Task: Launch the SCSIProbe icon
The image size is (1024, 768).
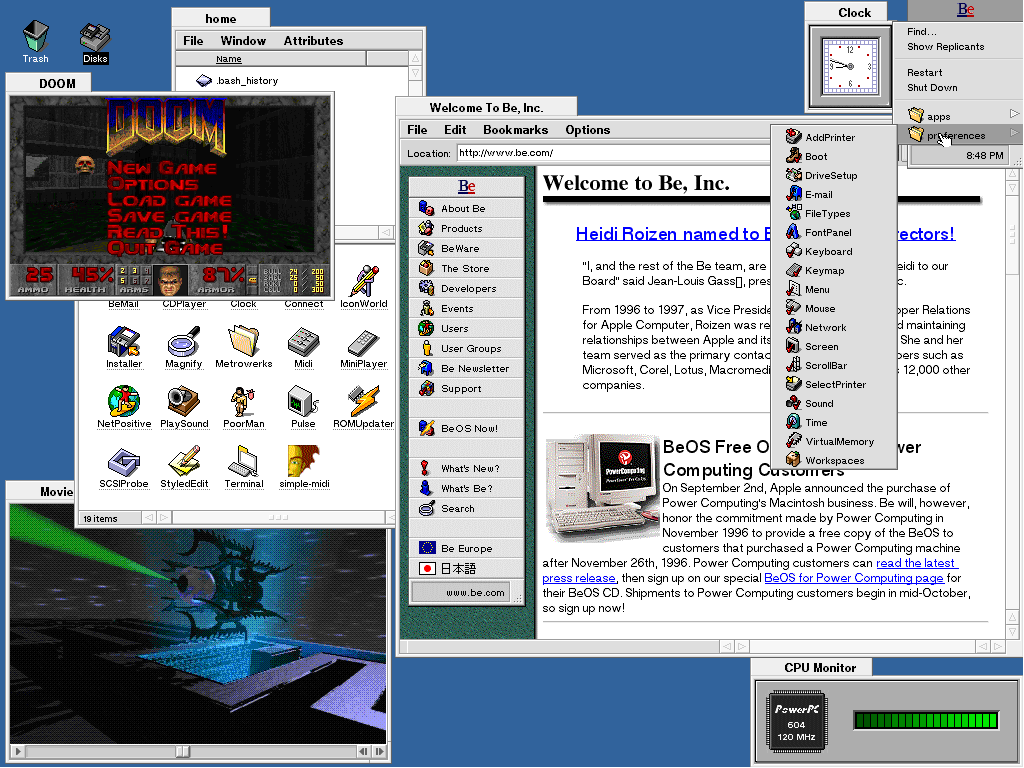Action: click(124, 468)
